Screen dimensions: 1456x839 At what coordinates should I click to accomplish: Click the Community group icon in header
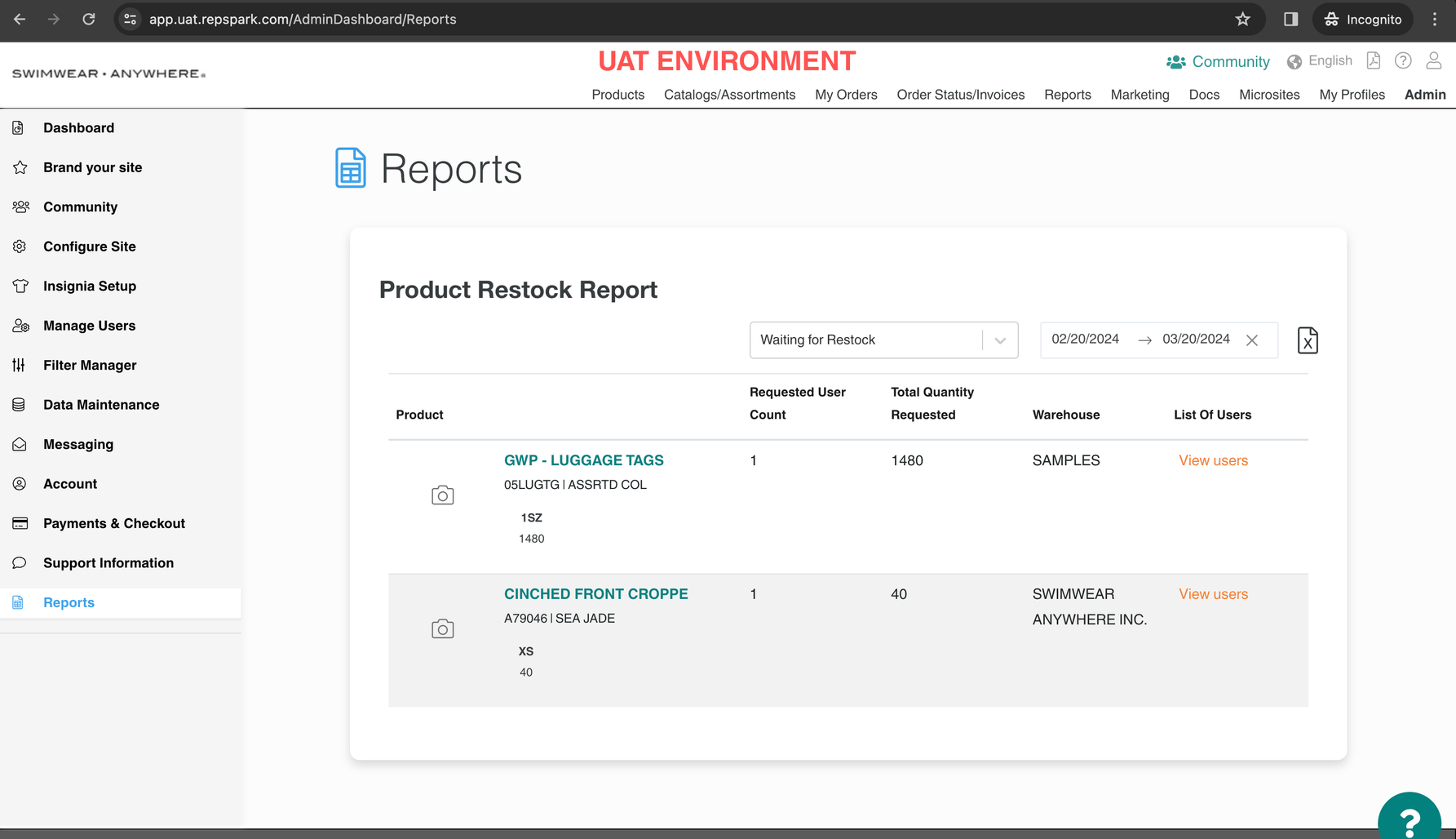click(x=1175, y=62)
